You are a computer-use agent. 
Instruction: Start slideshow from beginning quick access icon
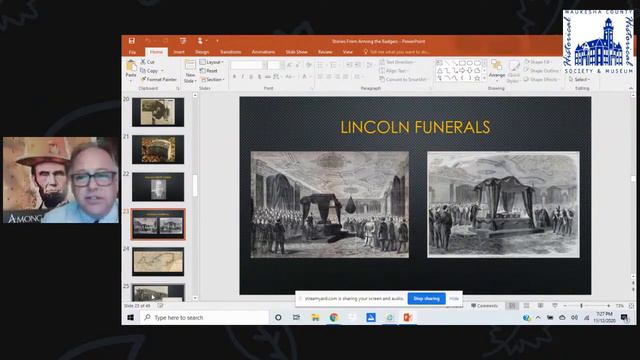pyautogui.click(x=183, y=40)
